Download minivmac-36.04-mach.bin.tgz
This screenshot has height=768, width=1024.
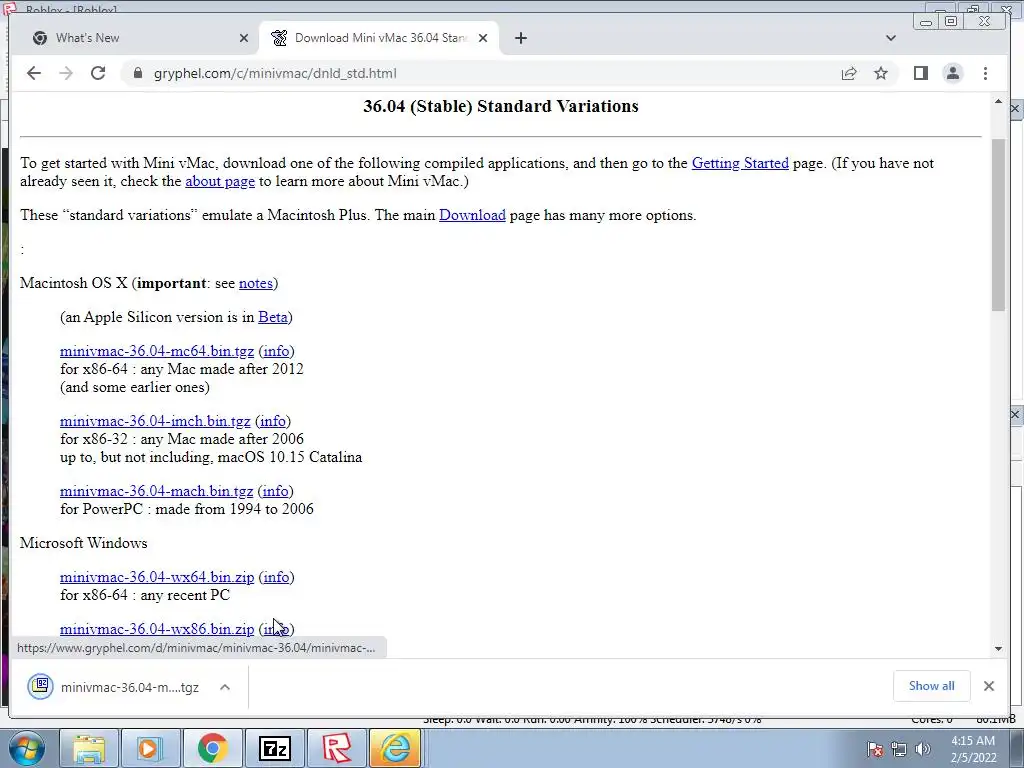click(x=156, y=491)
